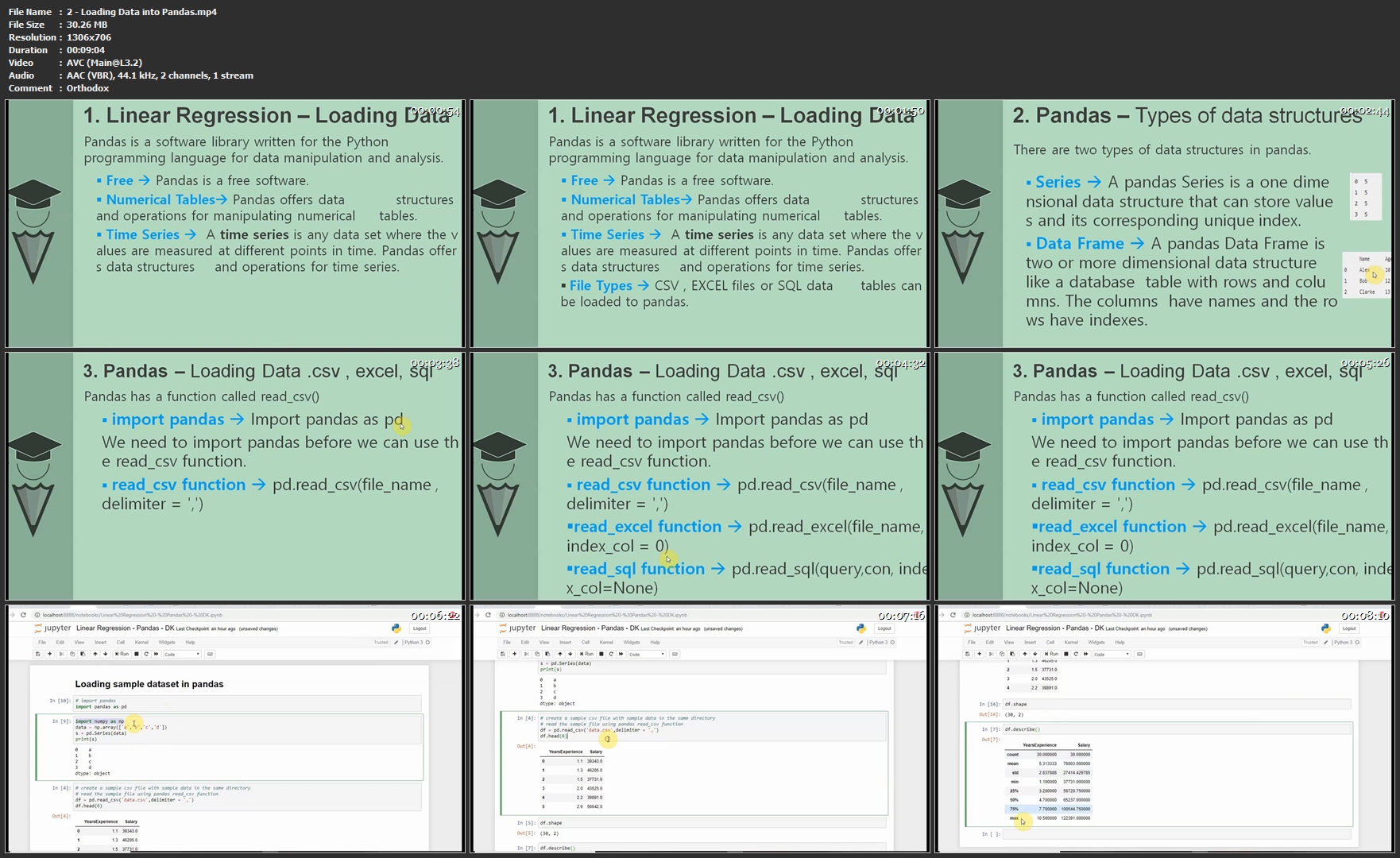
Task: Click the Run button in the 00:08:10 Jupyter frame
Action: (x=1051, y=654)
